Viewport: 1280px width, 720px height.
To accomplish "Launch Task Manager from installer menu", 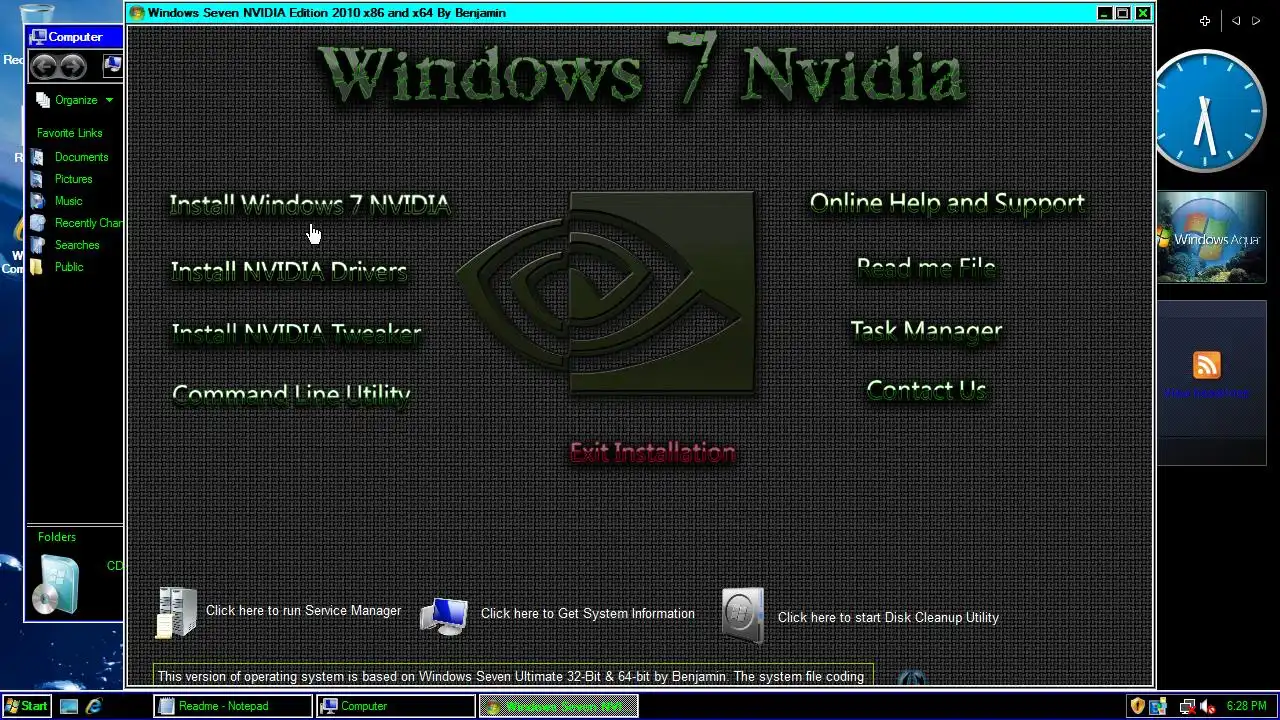I will 926,330.
